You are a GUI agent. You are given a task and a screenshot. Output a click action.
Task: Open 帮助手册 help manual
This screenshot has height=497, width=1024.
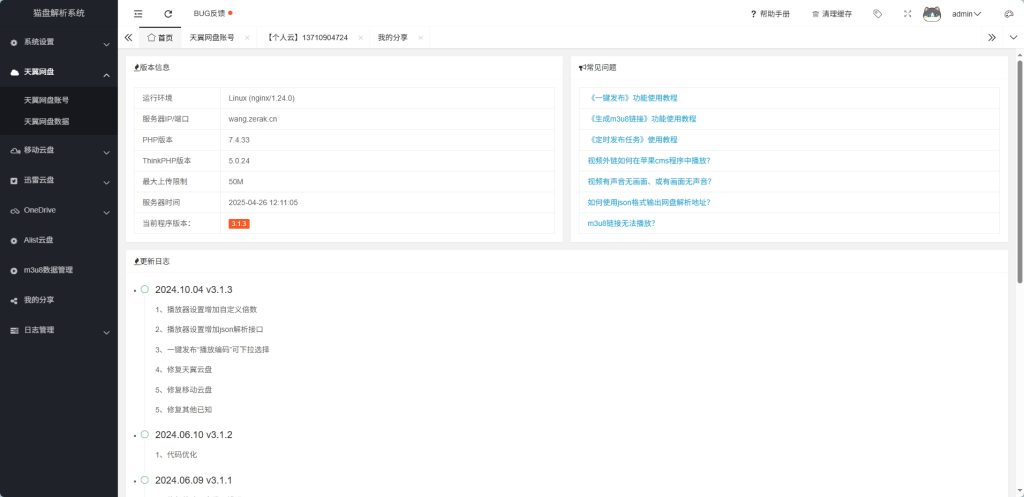click(x=769, y=14)
